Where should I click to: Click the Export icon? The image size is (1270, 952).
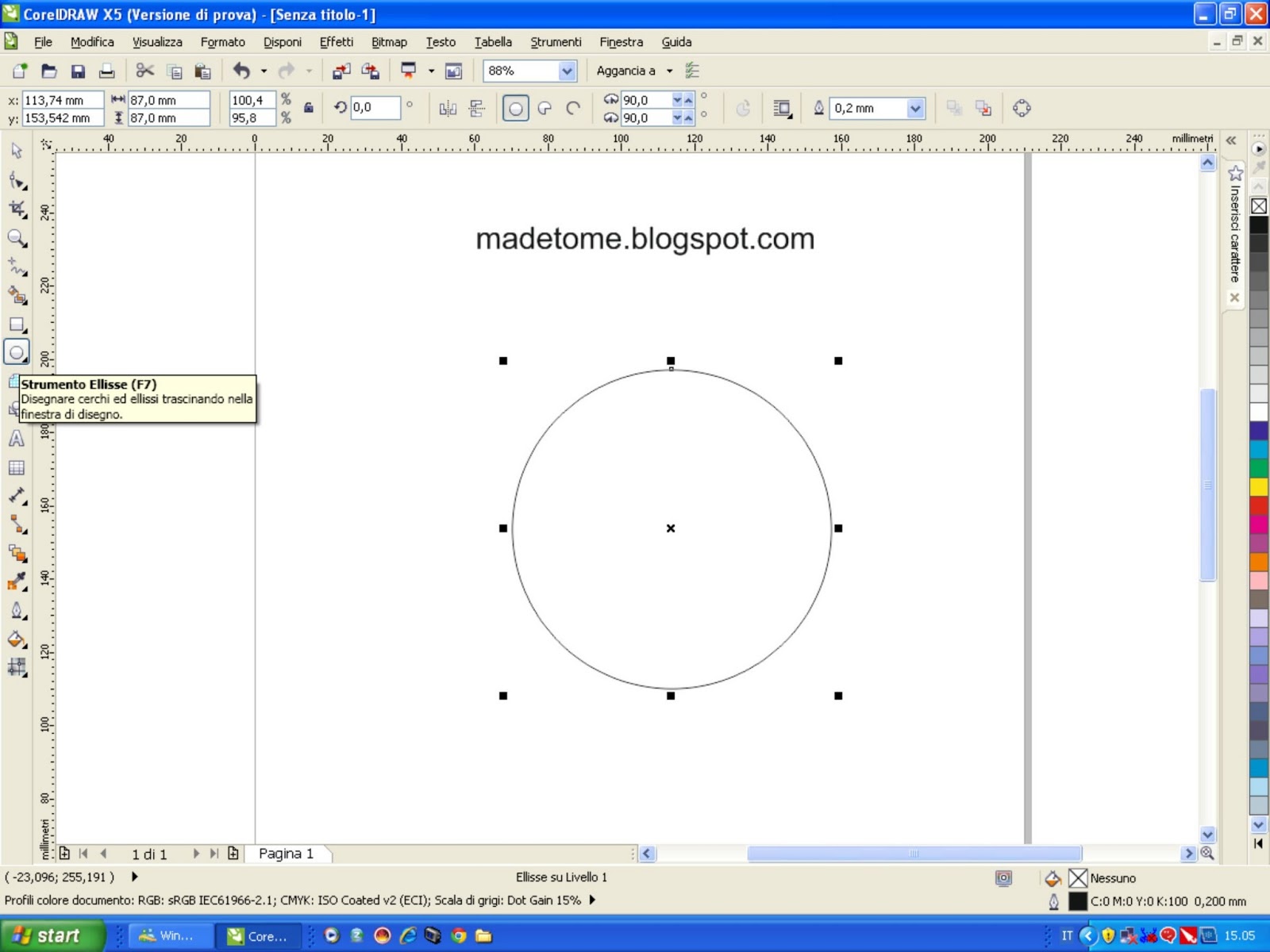pyautogui.click(x=371, y=71)
